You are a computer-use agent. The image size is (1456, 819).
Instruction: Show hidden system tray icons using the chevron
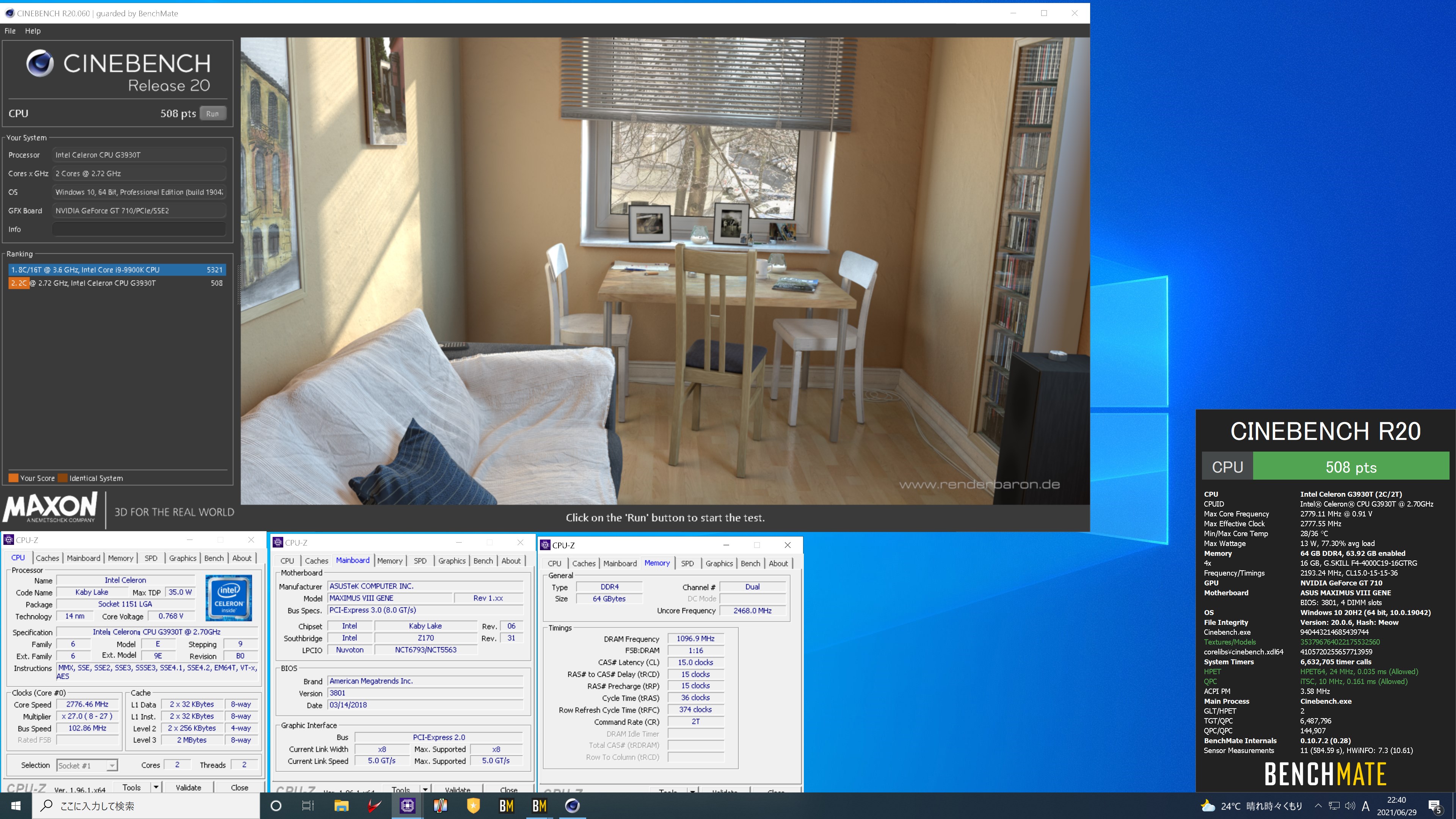(x=1318, y=806)
